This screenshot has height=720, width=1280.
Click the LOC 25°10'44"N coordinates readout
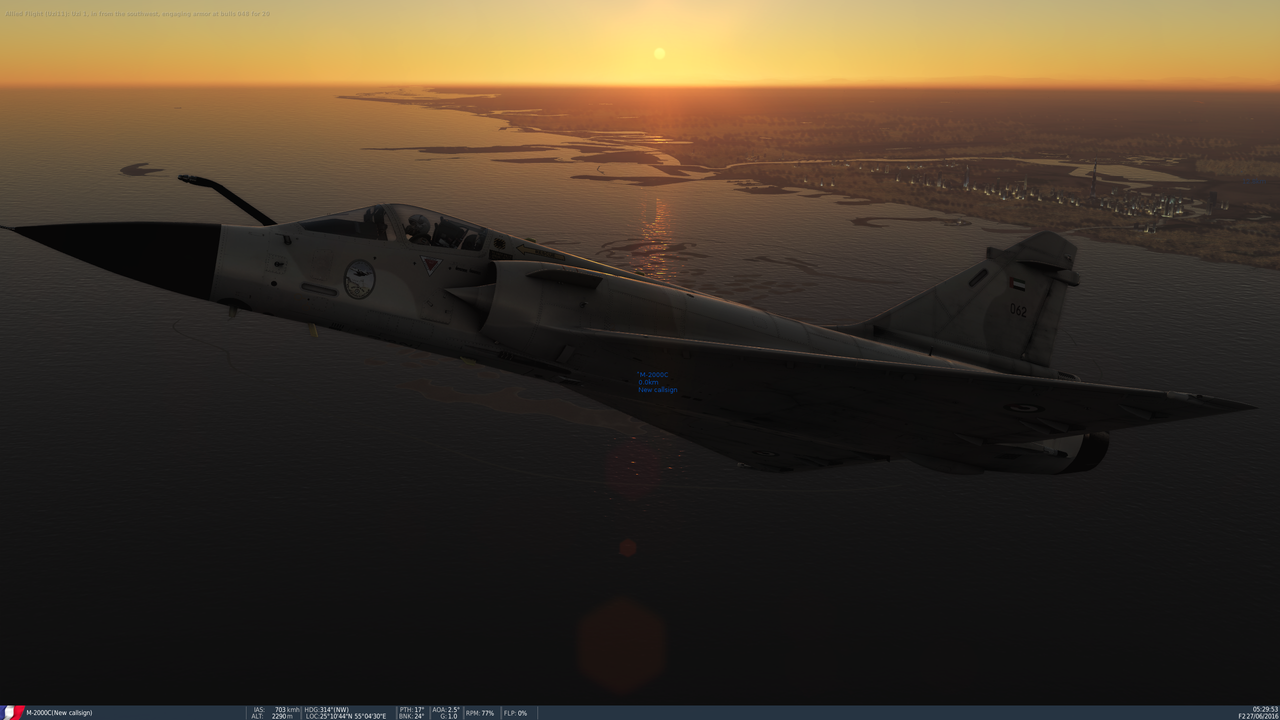[345, 716]
